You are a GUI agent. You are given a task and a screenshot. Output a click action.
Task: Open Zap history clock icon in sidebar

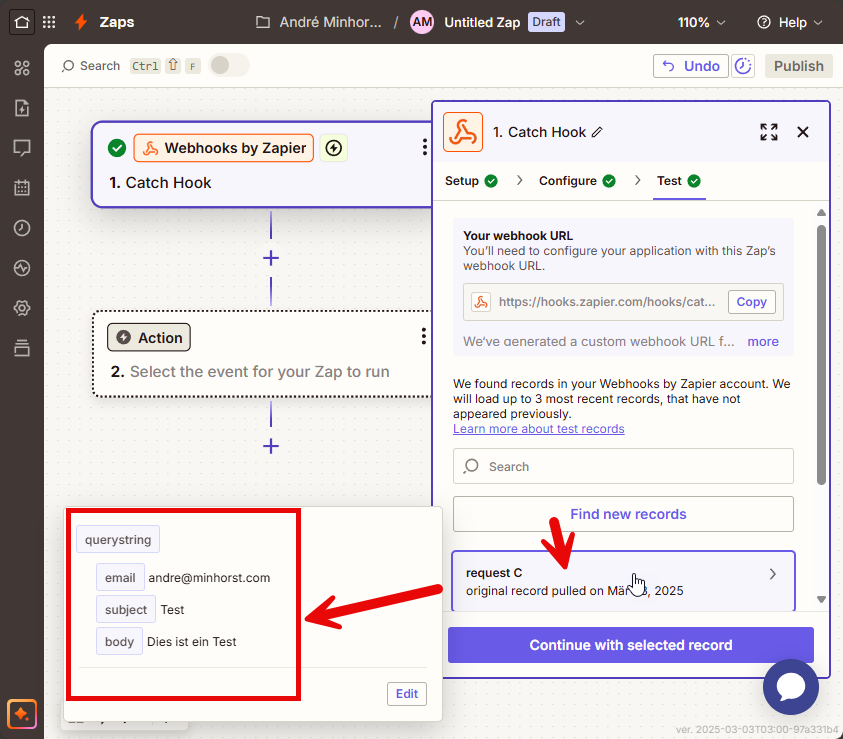(22, 228)
